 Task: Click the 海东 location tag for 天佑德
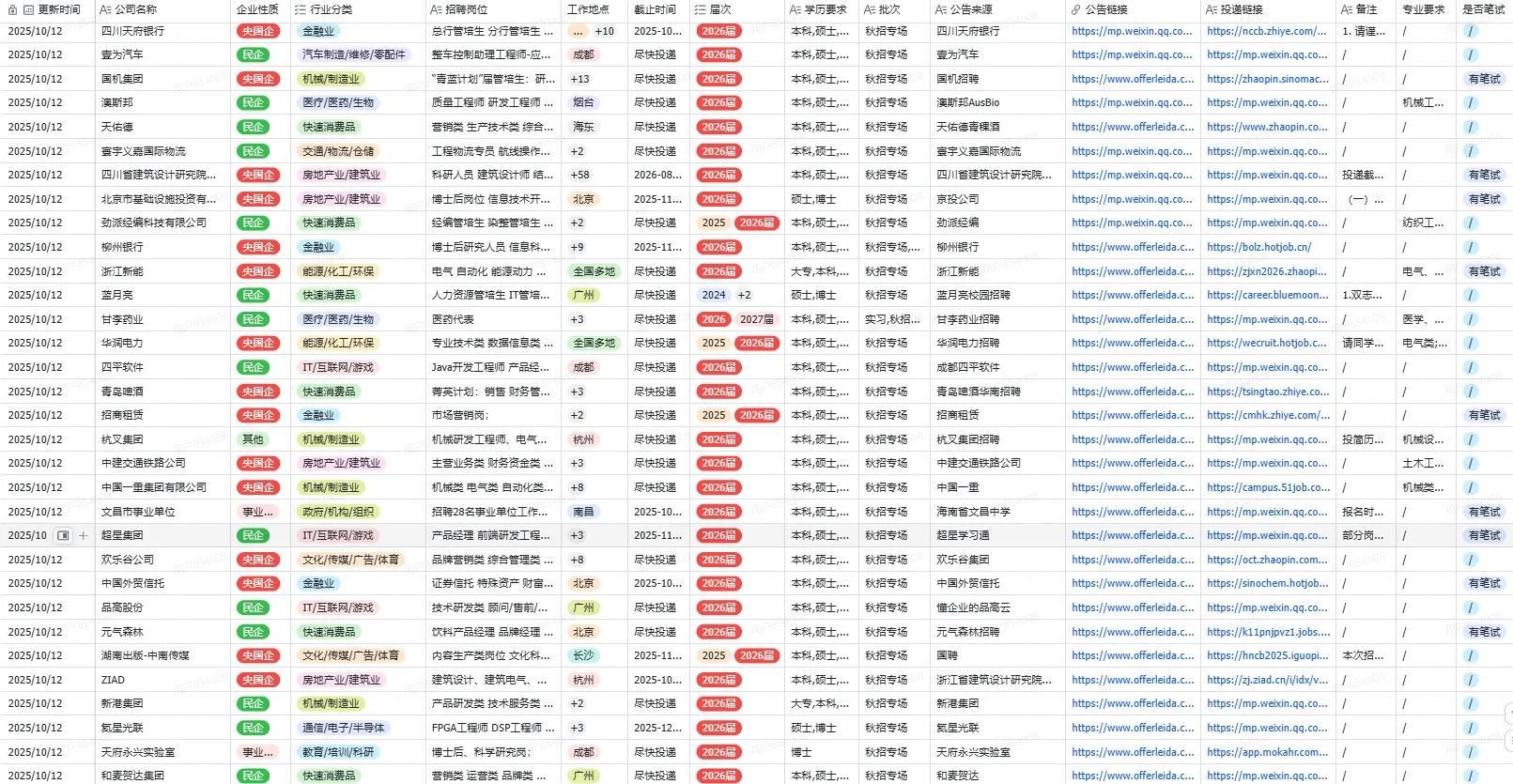583,127
